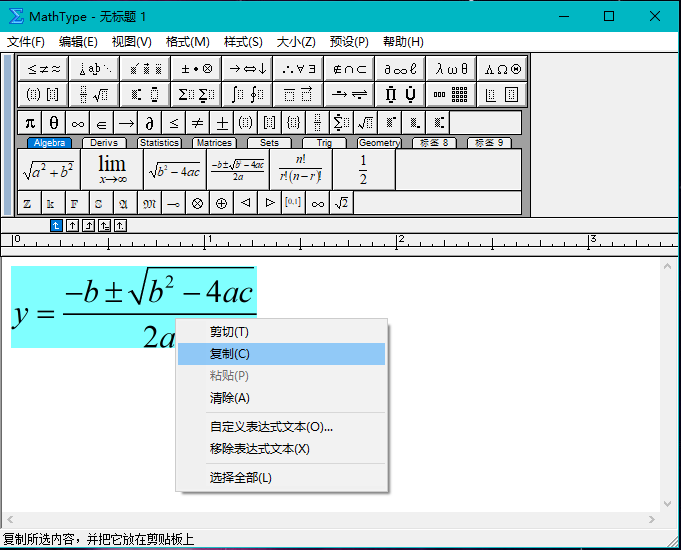Choose 选择全部(L) from the context menu

pyautogui.click(x=281, y=477)
